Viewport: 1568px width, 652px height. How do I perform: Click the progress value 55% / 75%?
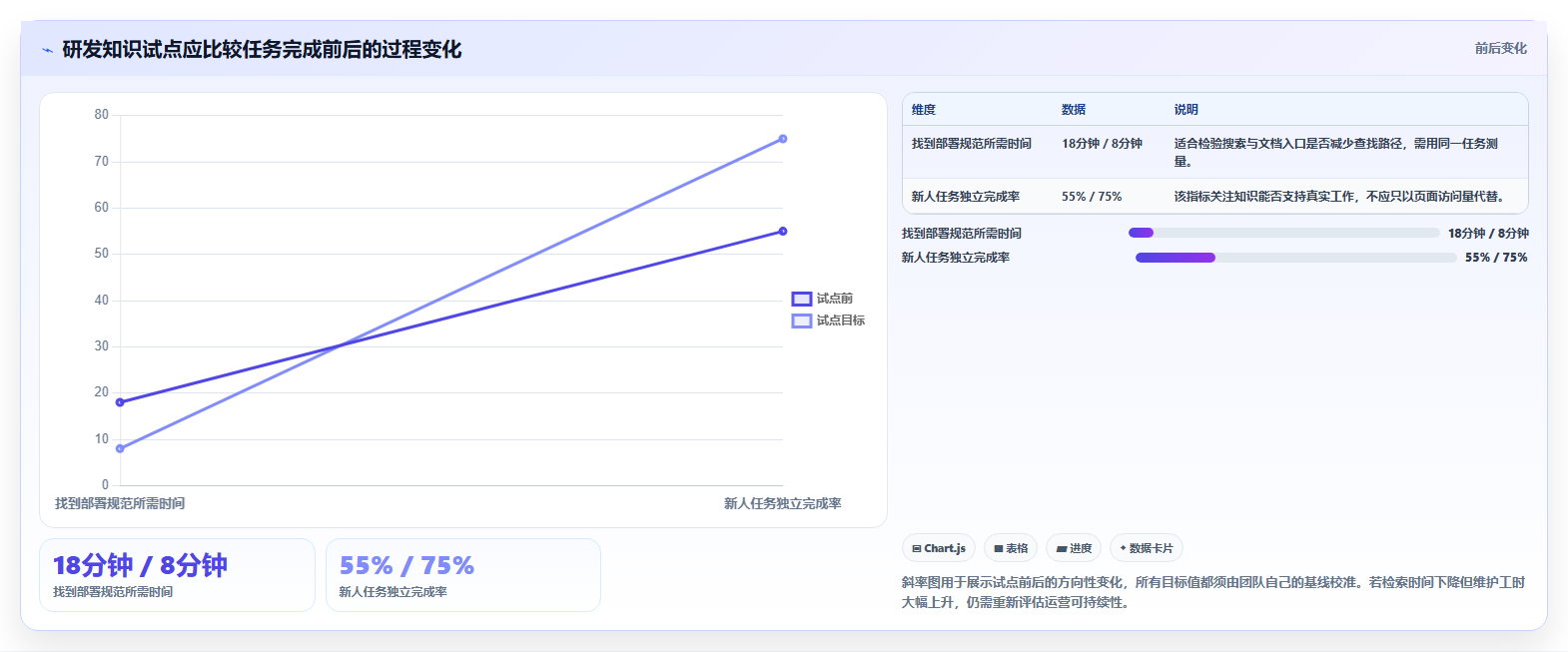(x=1496, y=258)
